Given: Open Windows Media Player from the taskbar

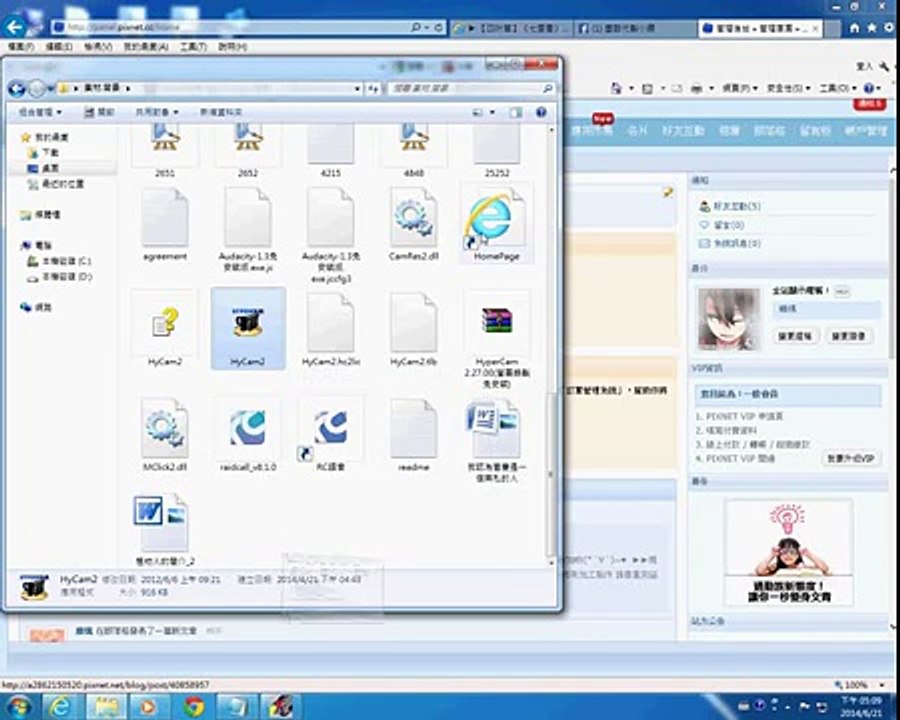Looking at the screenshot, I should [148, 706].
